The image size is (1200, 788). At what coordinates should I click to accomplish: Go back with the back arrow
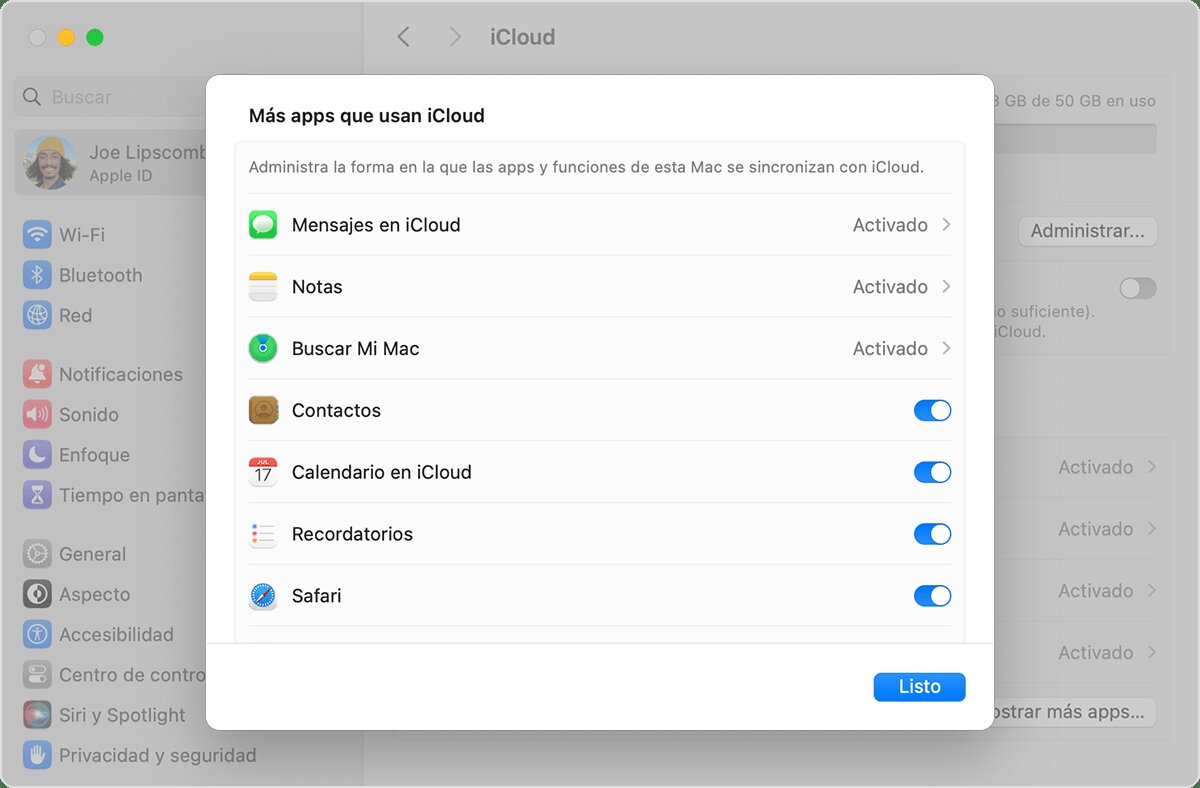point(403,37)
